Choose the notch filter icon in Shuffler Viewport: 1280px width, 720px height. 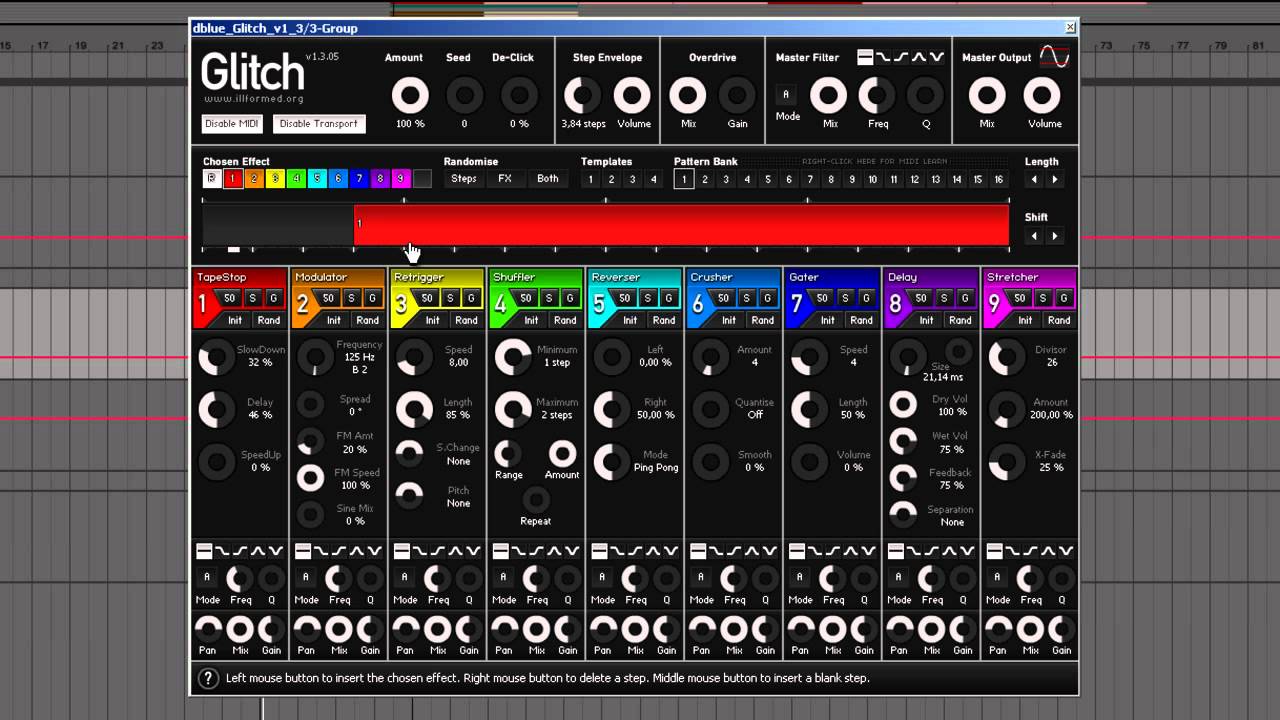[572, 551]
